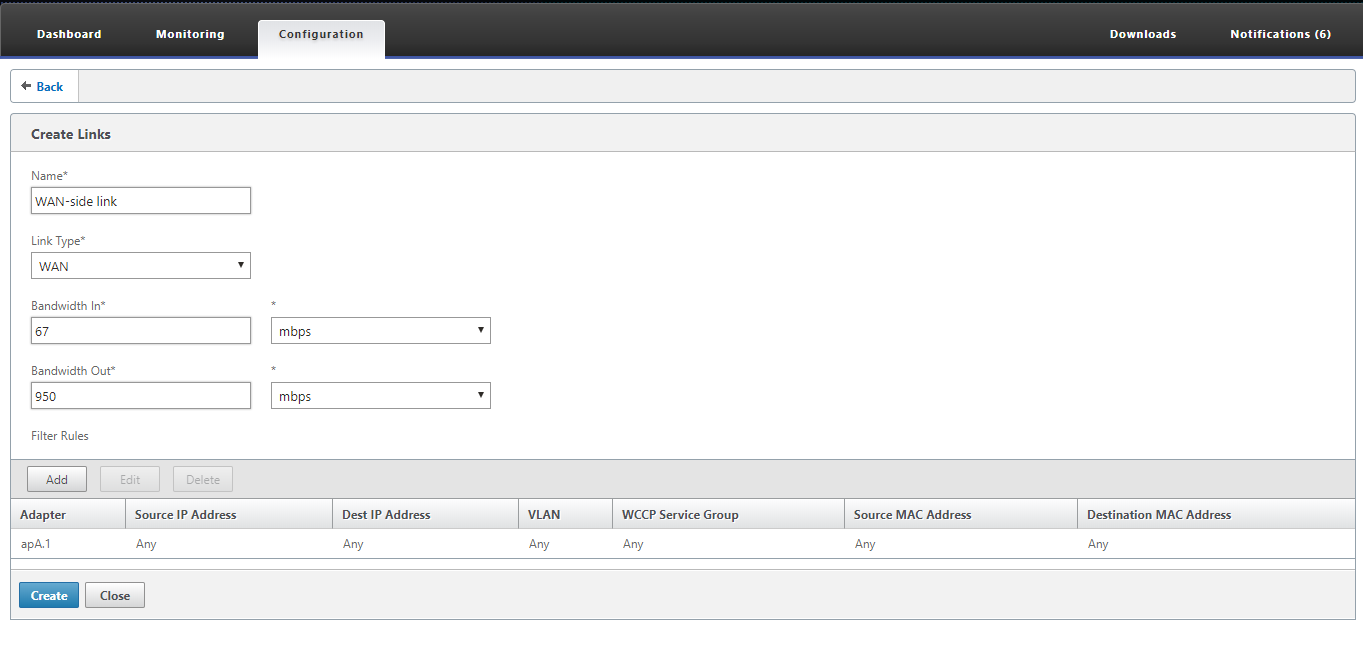The height and width of the screenshot is (669, 1363).
Task: Open the Downloads menu item
Action: pos(1143,34)
